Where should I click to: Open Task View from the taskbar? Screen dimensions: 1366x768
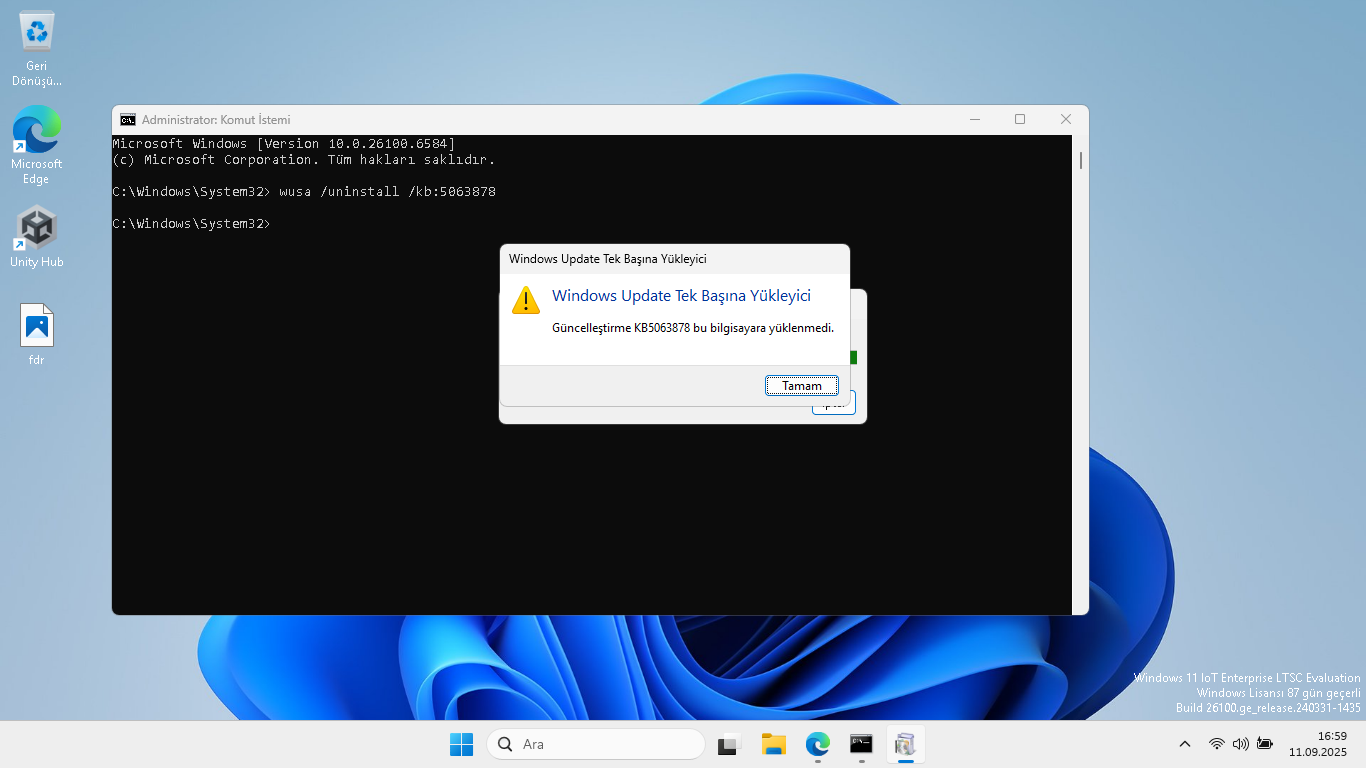728,744
